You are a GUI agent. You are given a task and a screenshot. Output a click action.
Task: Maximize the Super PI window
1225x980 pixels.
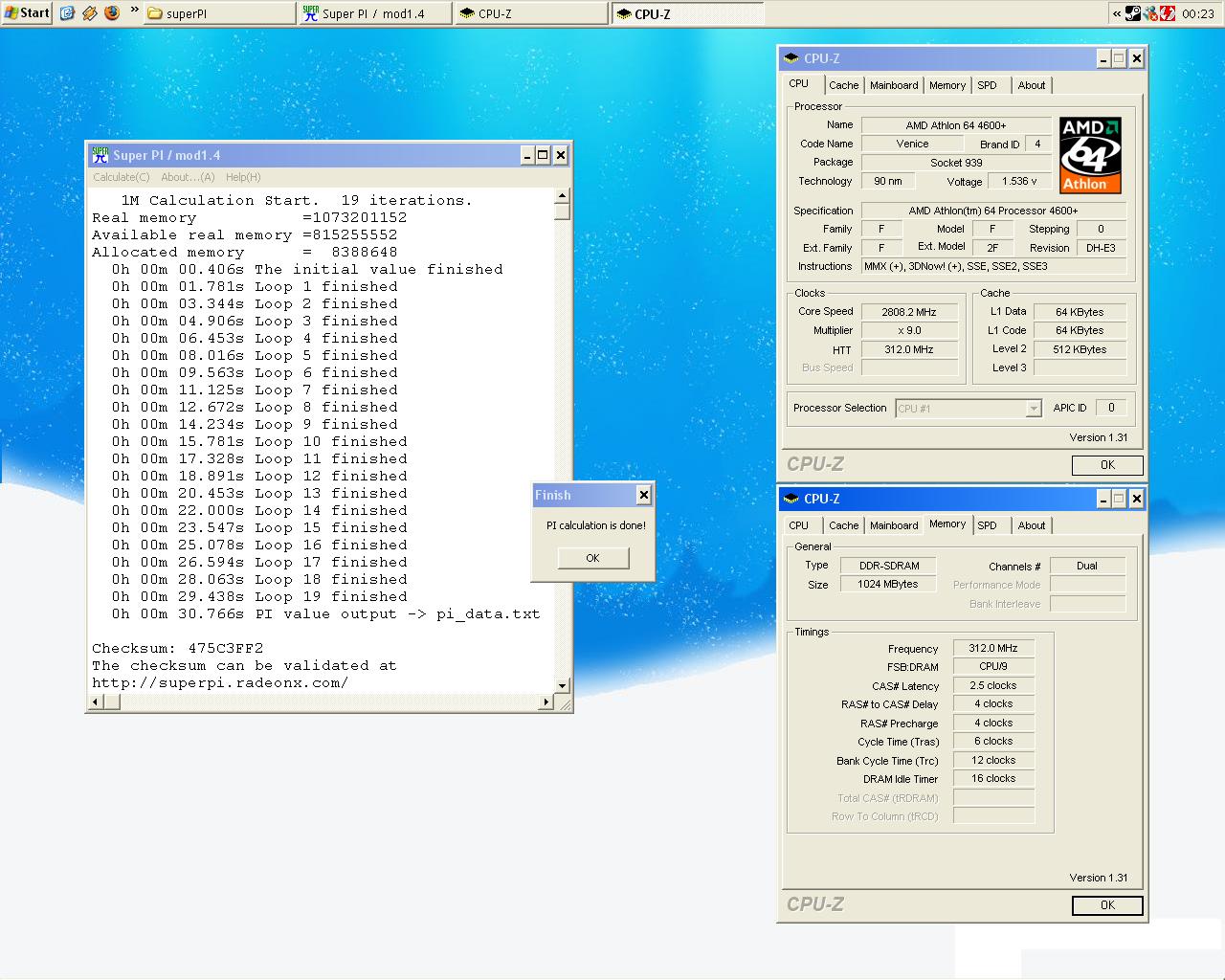(543, 155)
